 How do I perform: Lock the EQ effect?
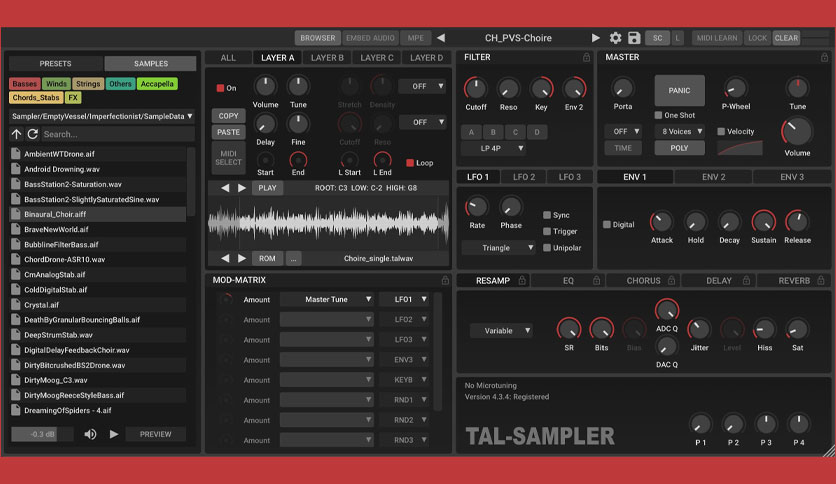tap(597, 280)
